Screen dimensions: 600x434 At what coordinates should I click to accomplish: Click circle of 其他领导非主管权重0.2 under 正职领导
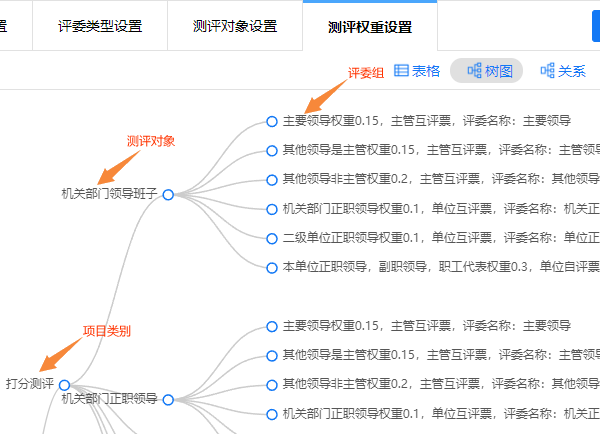(272, 385)
